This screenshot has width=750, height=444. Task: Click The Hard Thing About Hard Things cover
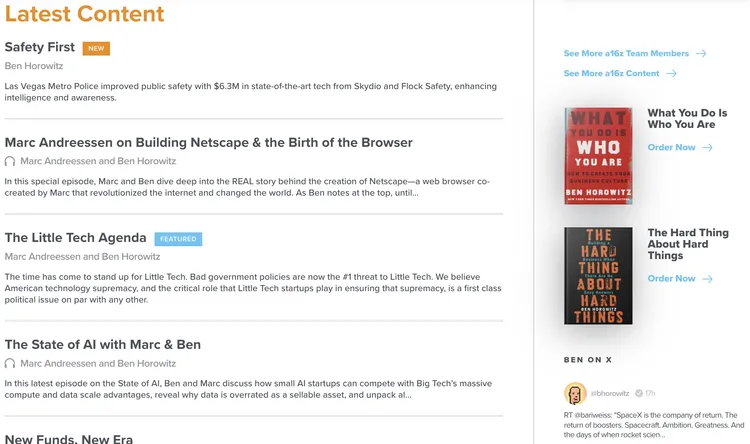tap(598, 276)
